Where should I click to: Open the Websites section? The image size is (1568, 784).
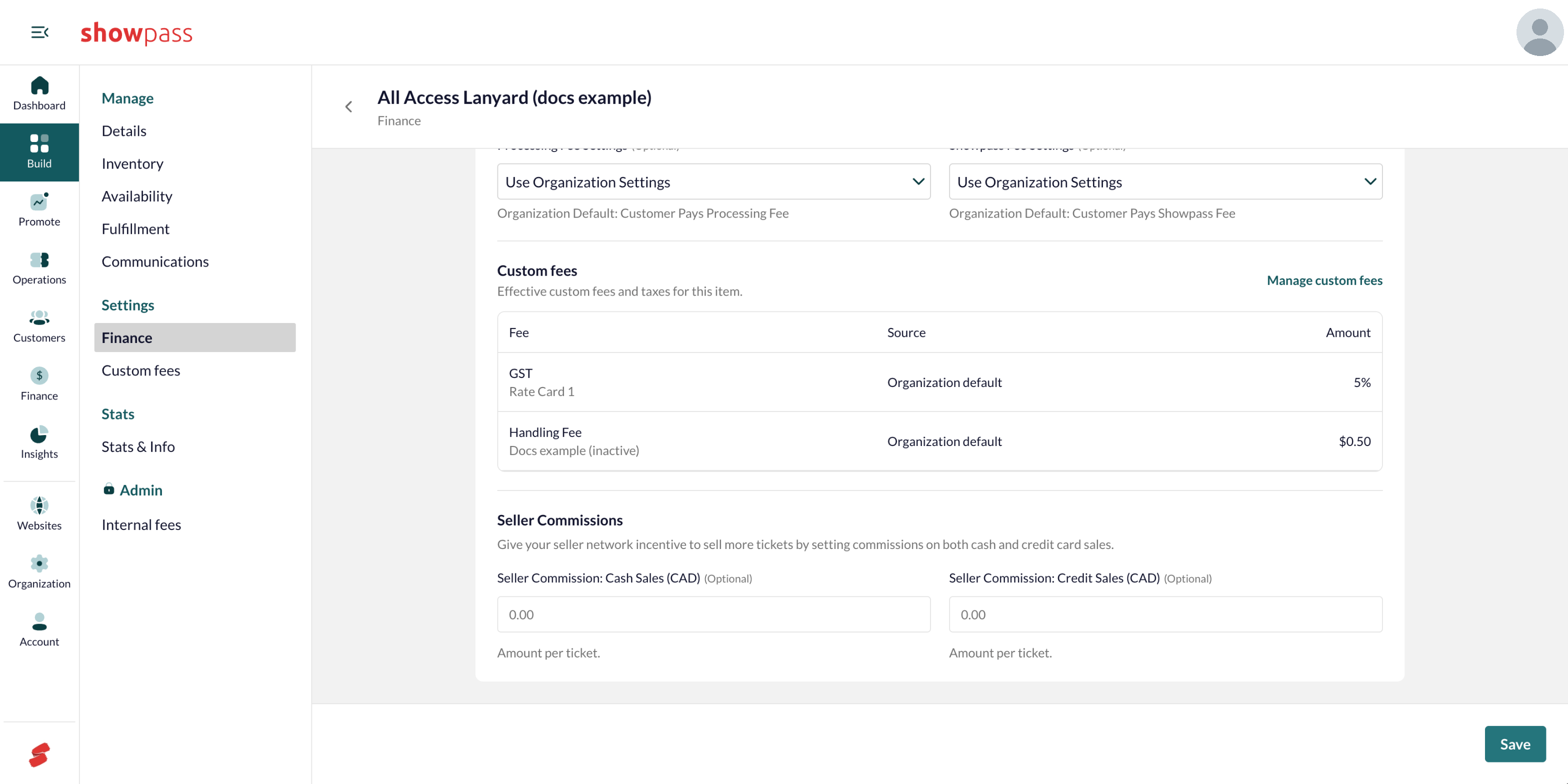39,514
